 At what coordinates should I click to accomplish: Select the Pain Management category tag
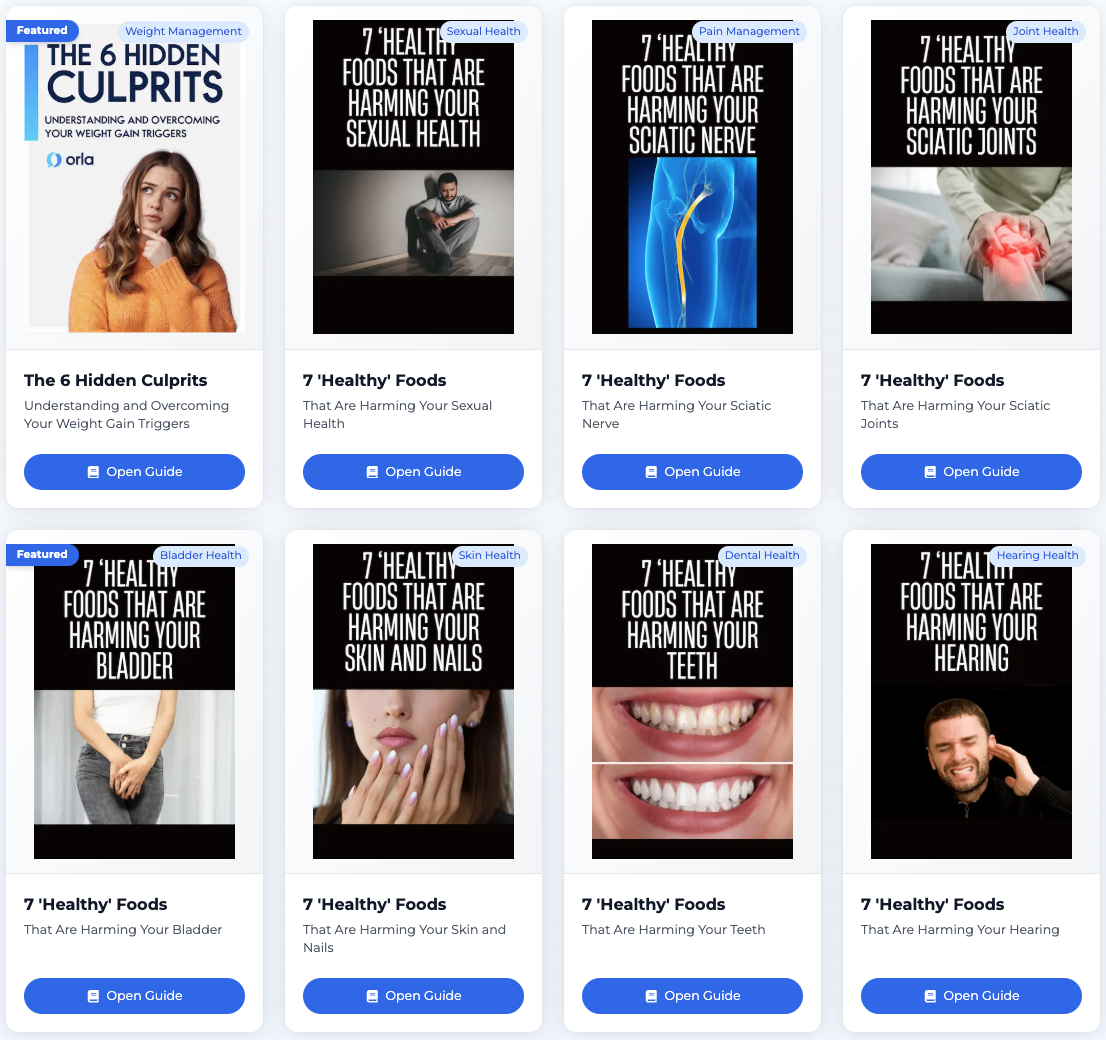tap(749, 31)
